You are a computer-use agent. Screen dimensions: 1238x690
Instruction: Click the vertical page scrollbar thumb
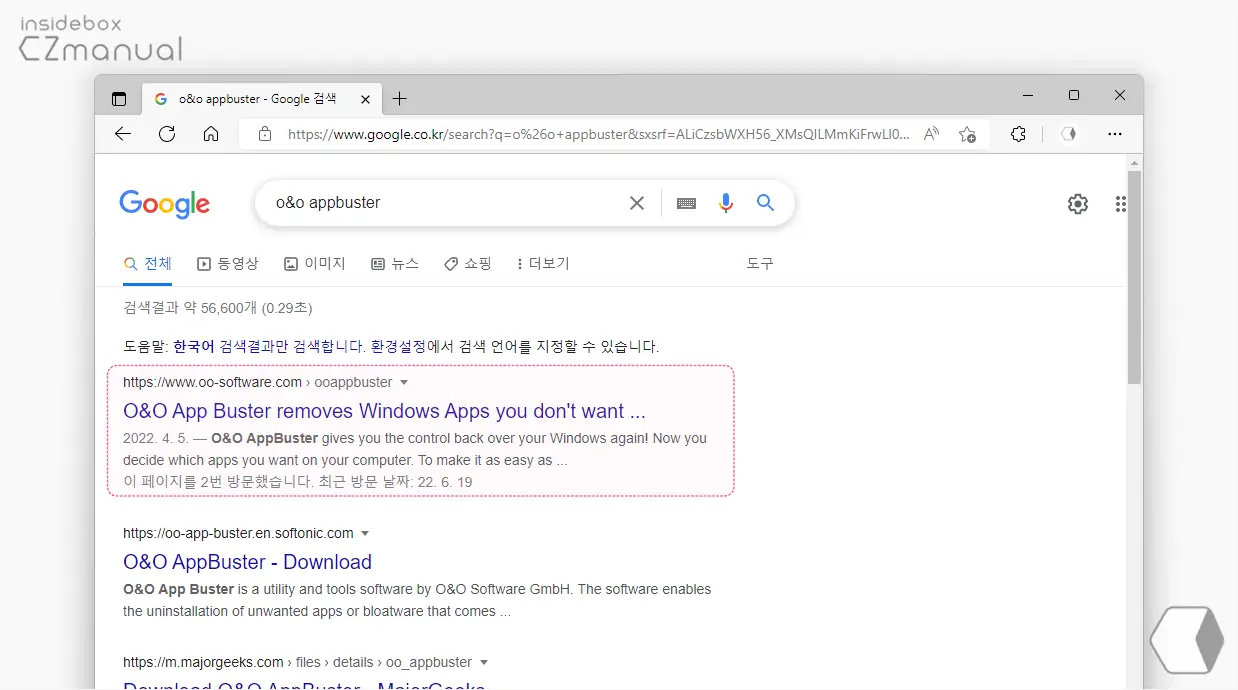[1134, 277]
